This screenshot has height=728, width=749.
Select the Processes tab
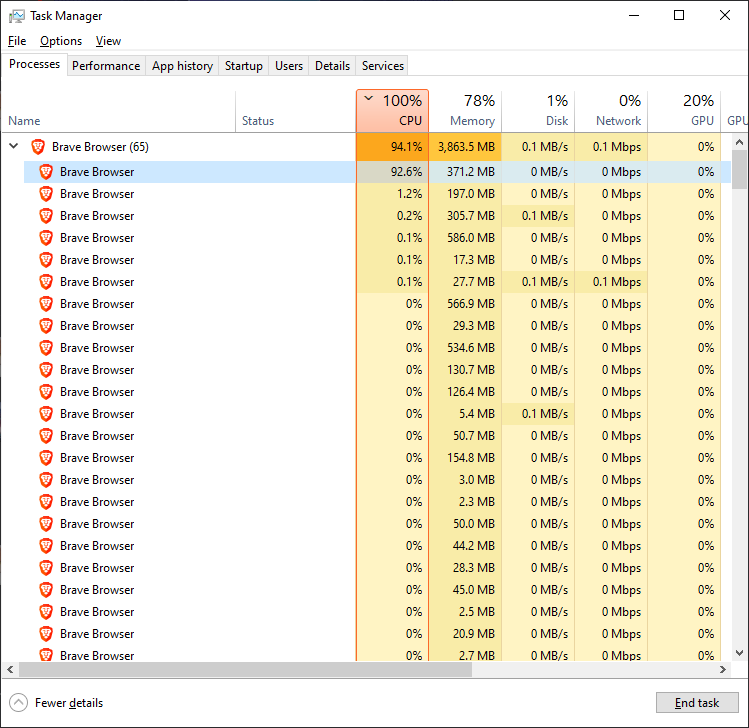pyautogui.click(x=34, y=64)
